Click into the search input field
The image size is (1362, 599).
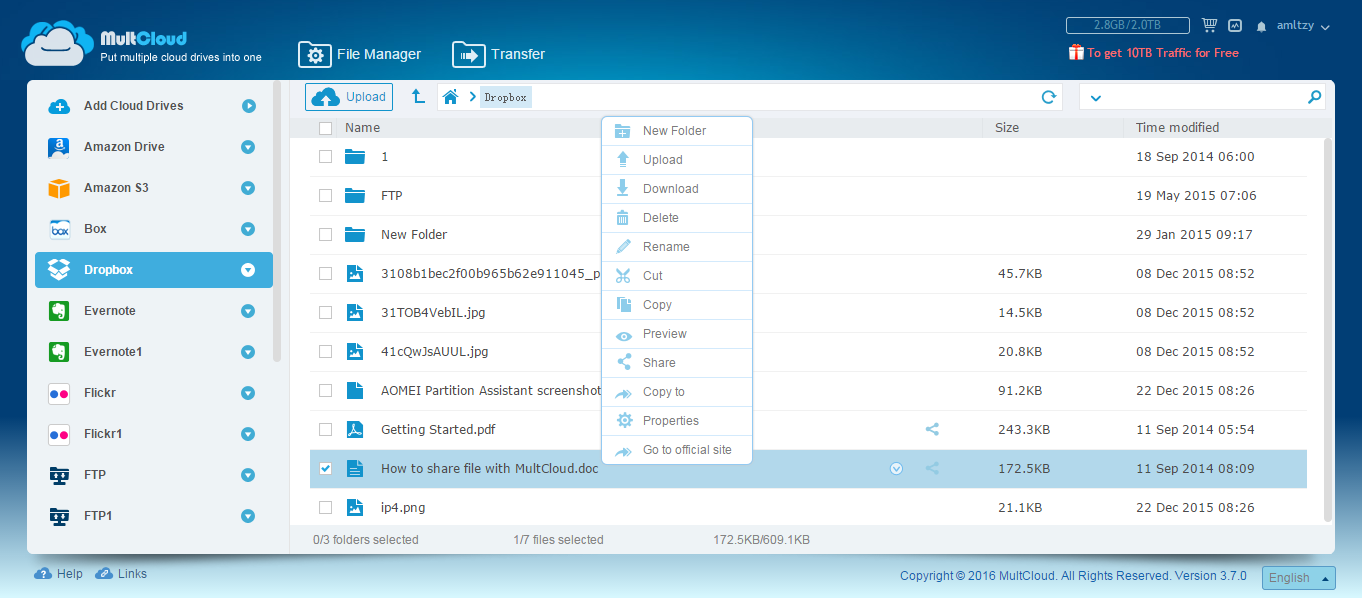point(1204,97)
